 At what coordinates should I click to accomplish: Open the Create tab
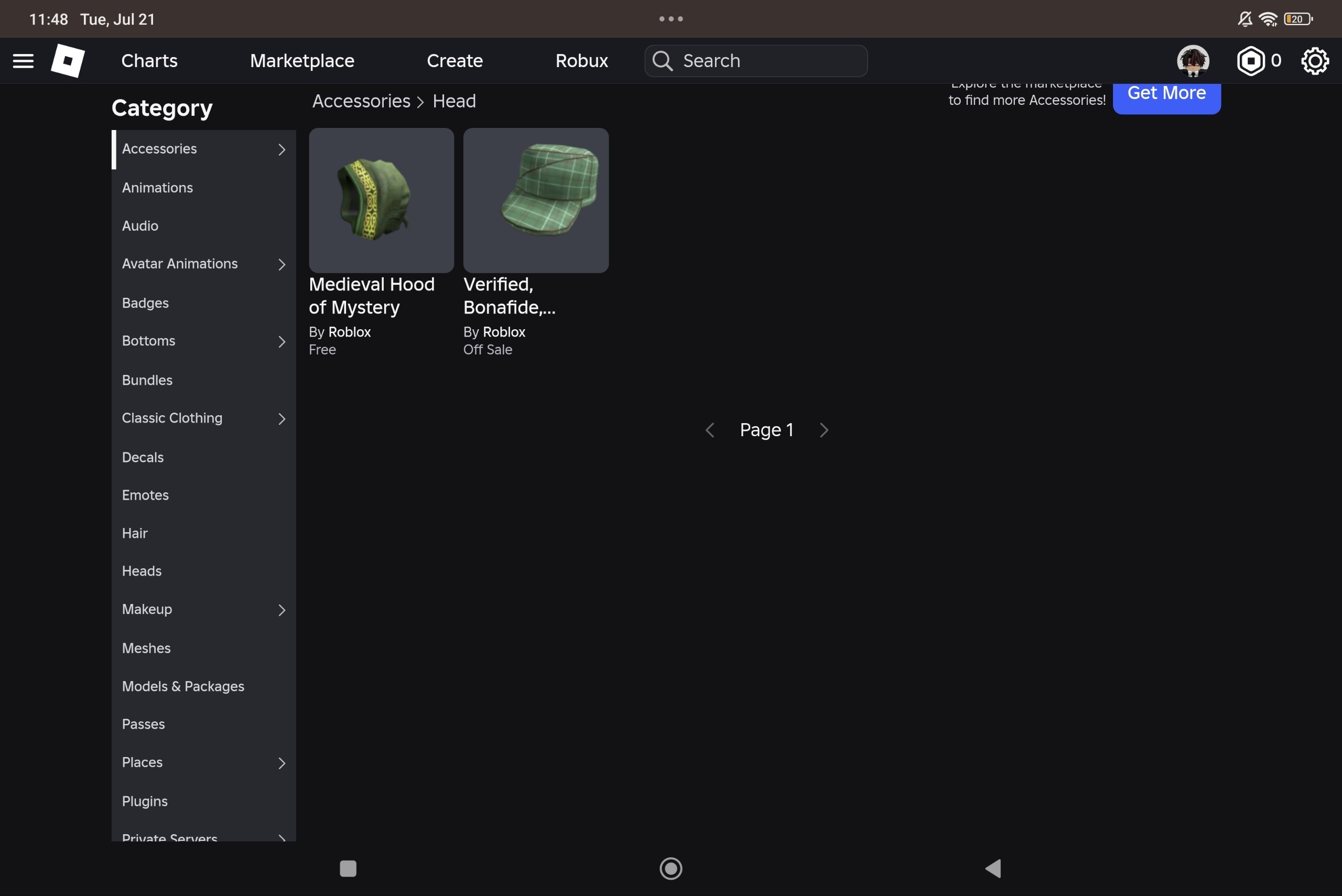[x=455, y=61]
